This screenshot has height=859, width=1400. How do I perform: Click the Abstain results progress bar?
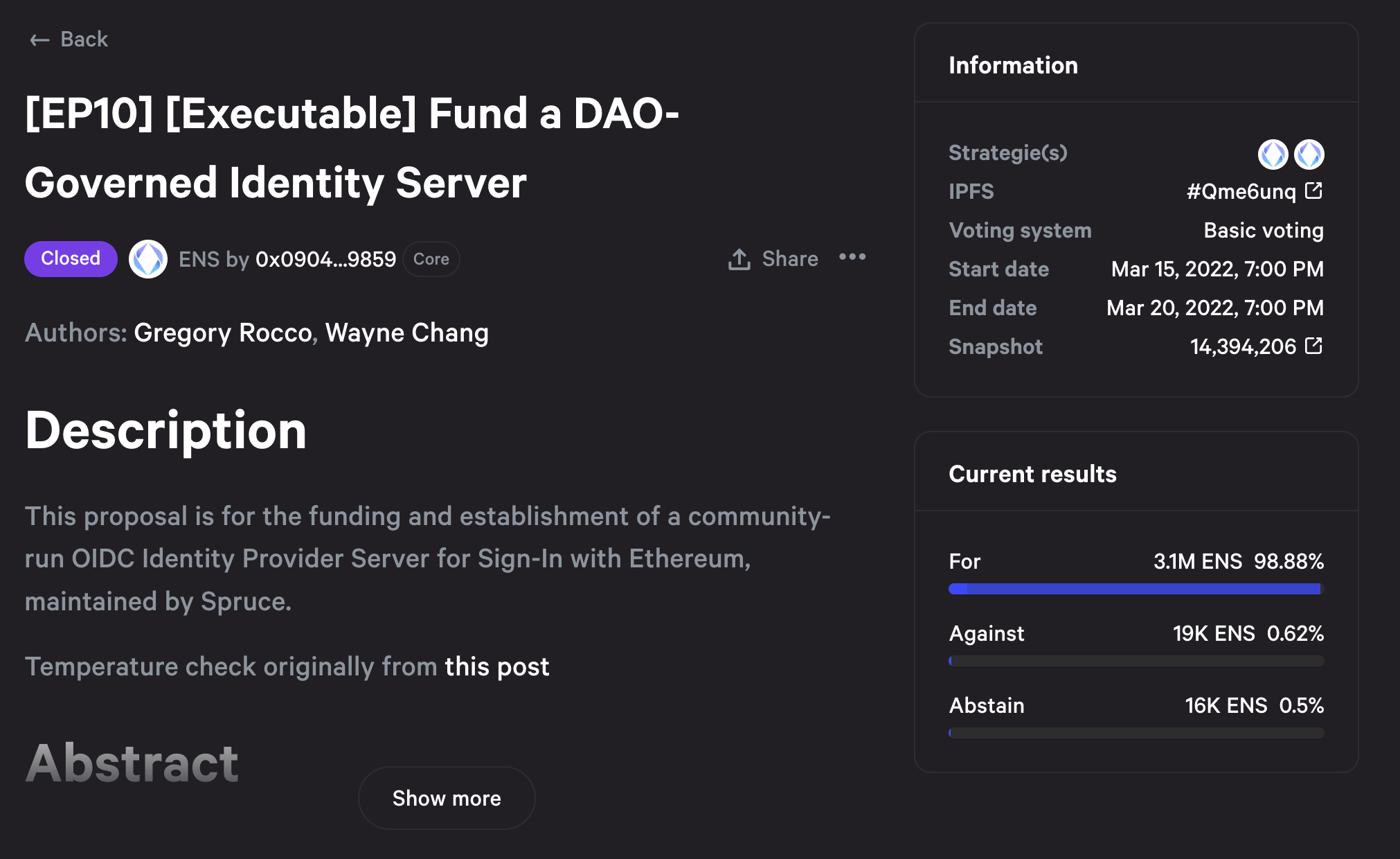tap(1136, 733)
